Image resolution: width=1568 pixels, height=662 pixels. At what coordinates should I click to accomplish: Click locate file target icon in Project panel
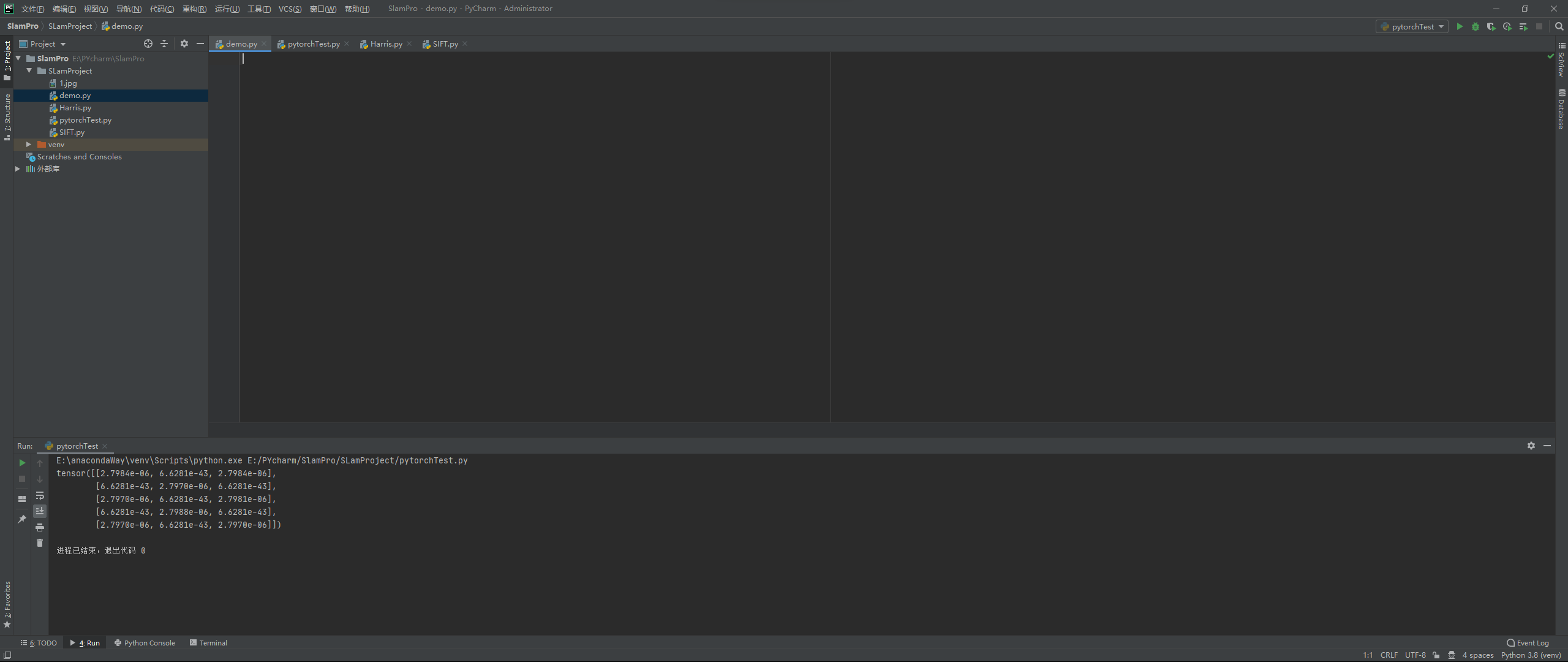[148, 44]
